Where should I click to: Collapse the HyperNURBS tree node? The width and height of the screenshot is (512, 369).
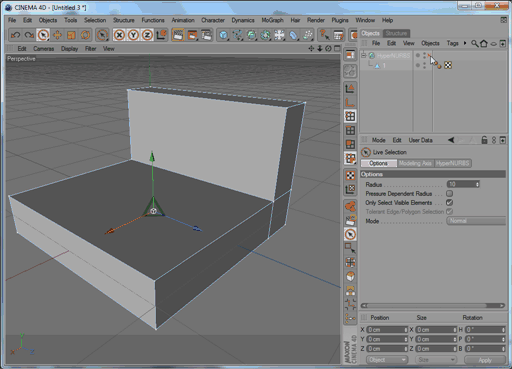tap(364, 55)
